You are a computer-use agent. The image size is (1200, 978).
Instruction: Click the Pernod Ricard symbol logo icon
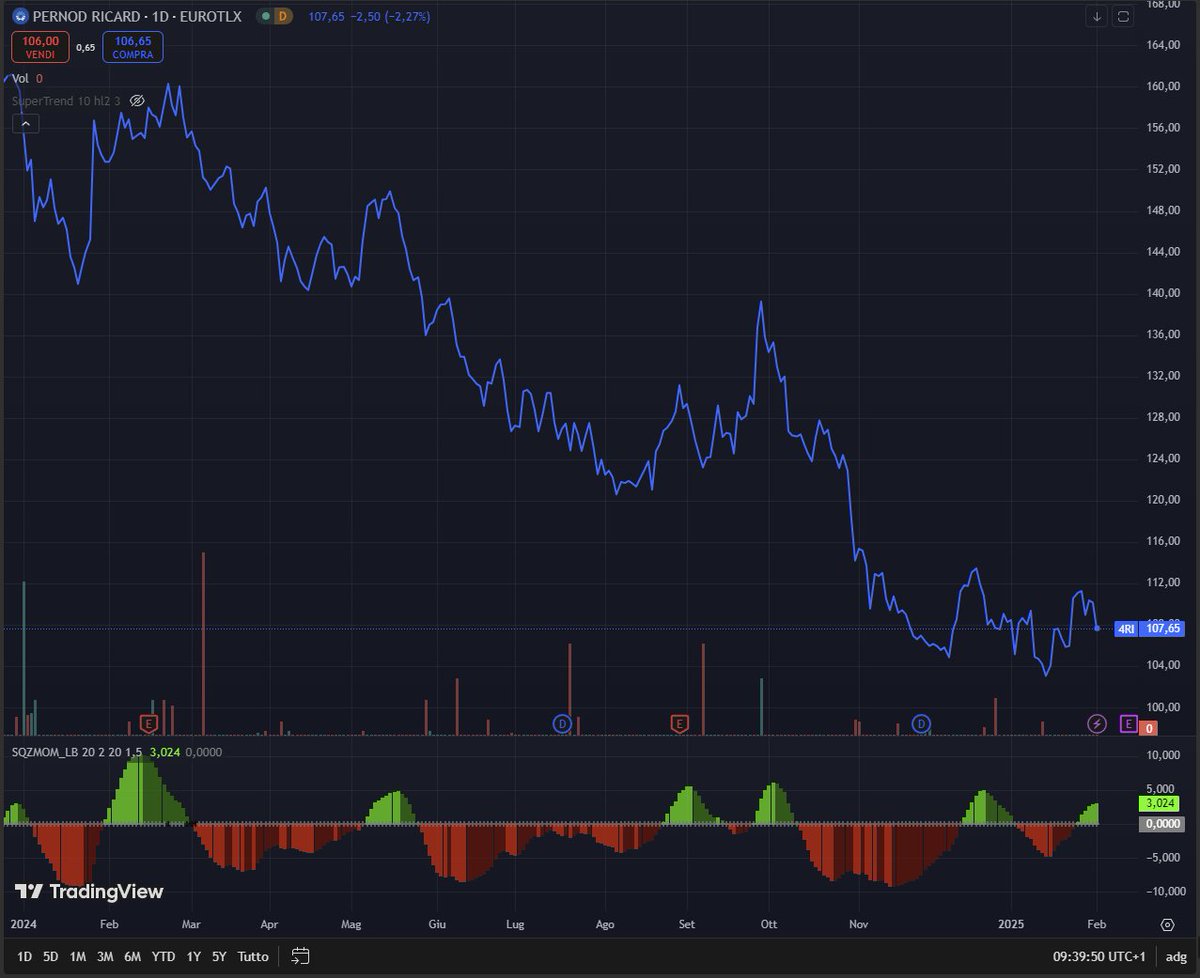point(20,16)
